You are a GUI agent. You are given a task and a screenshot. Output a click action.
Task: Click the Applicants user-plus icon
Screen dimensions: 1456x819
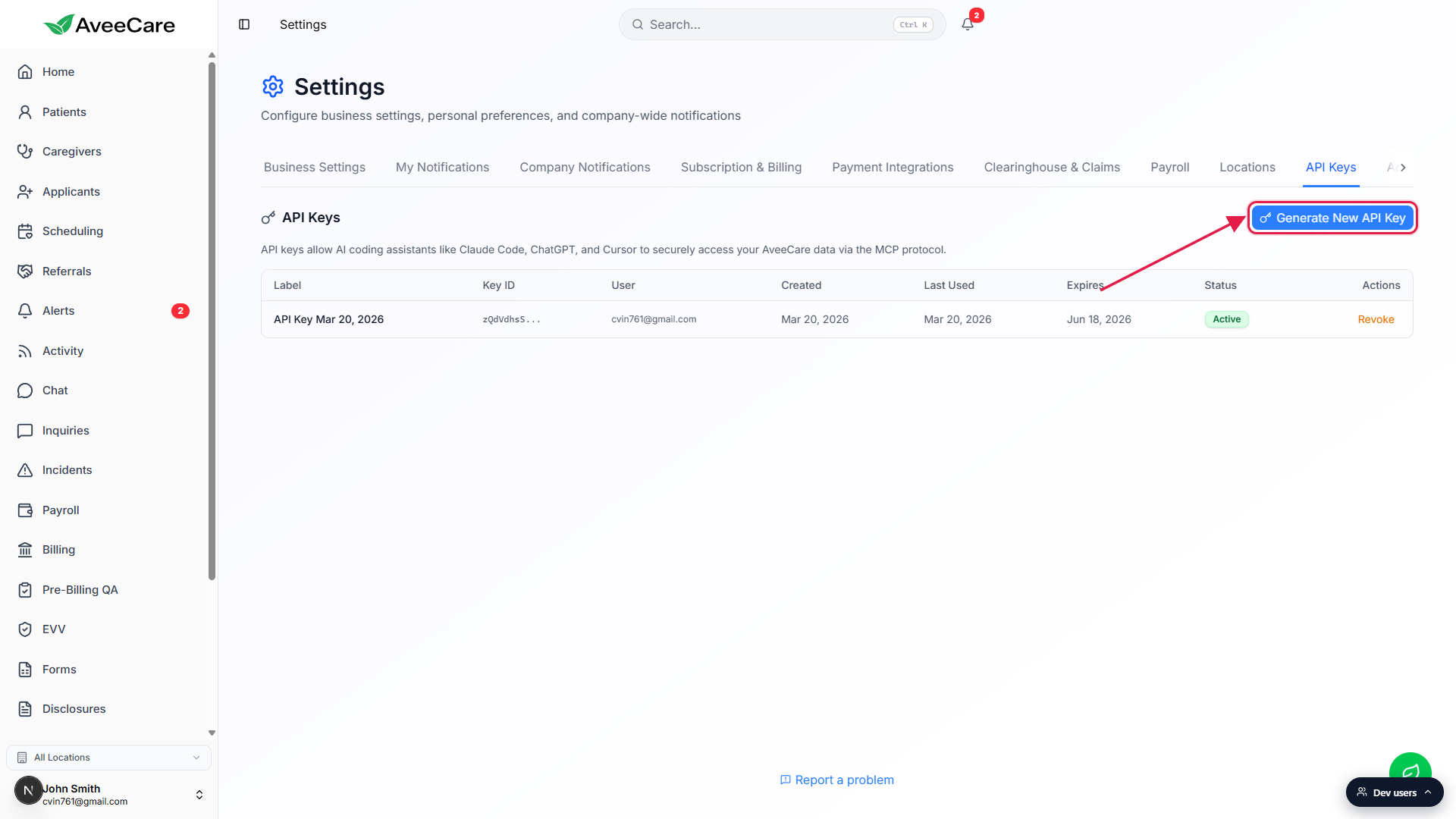click(25, 192)
